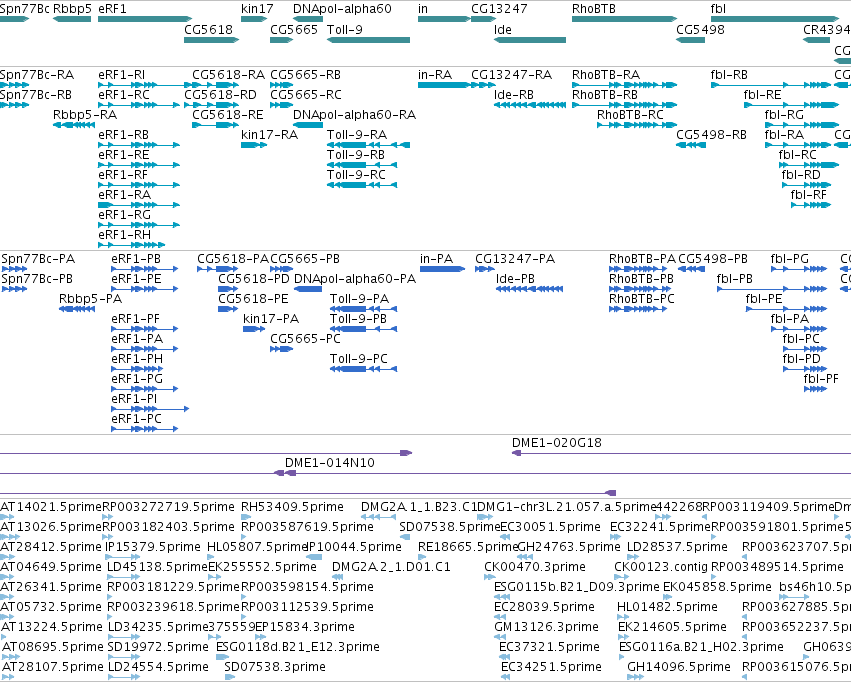
Task: Click protein fbl-PF
Action: (x=815, y=388)
